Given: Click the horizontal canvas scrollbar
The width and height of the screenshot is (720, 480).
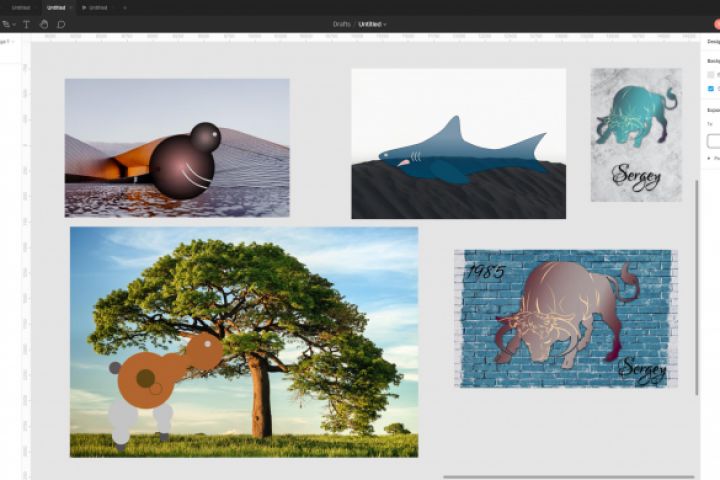Looking at the screenshot, I should 568,477.
